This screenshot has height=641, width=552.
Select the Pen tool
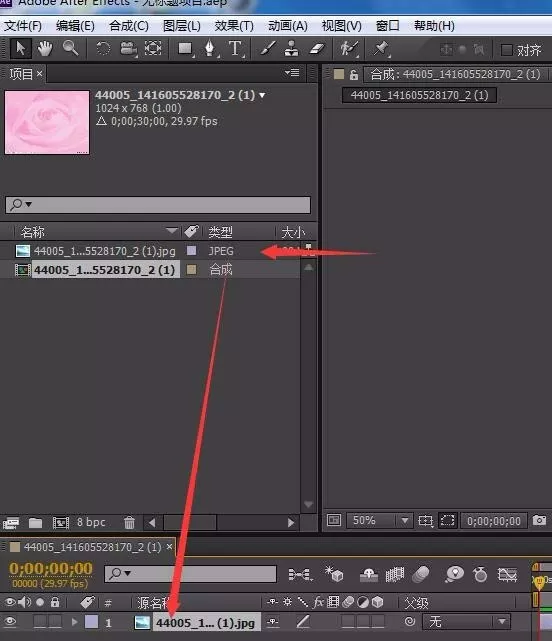210,49
